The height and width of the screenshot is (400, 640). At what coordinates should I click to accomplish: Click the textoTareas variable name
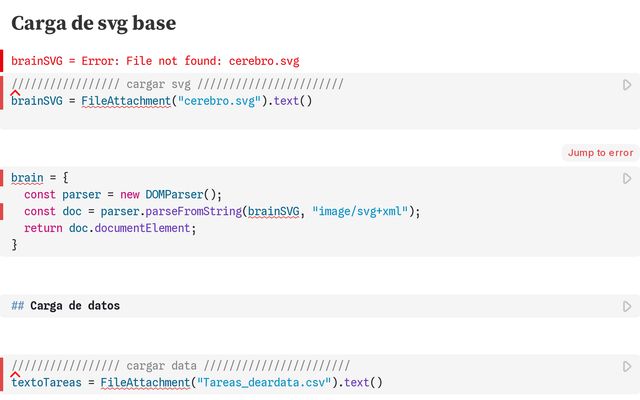coord(46,382)
